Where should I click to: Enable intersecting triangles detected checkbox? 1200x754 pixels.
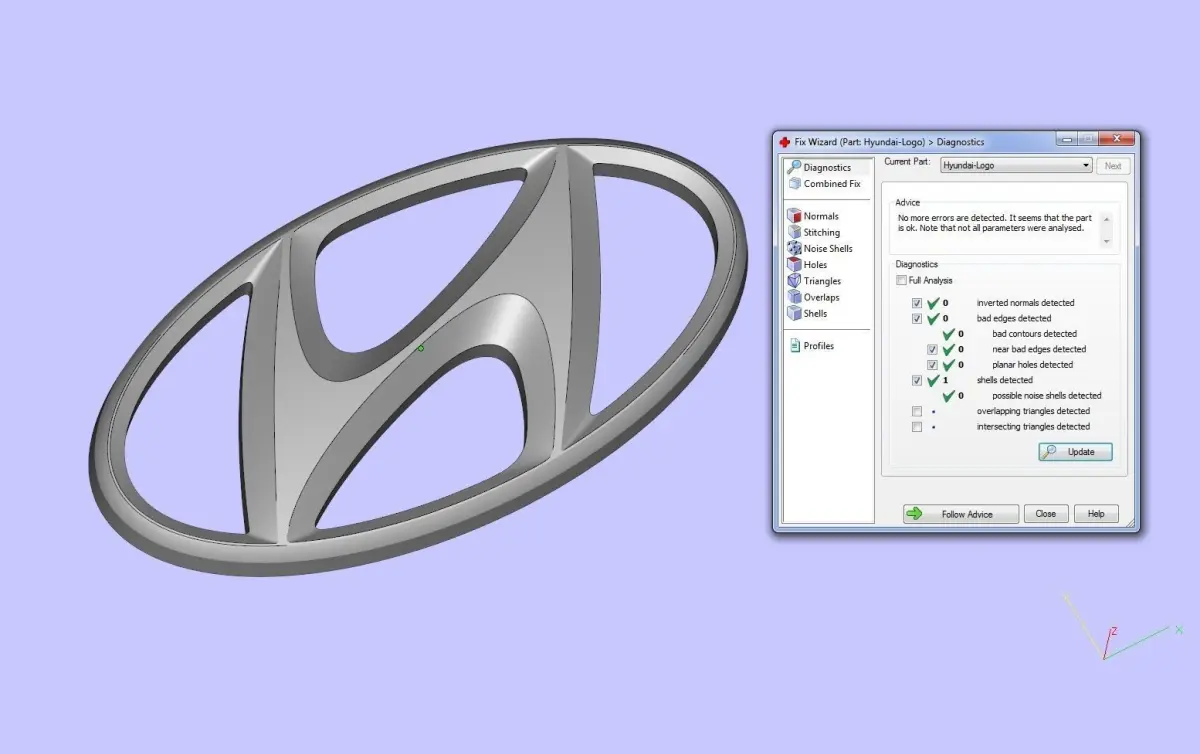point(917,427)
